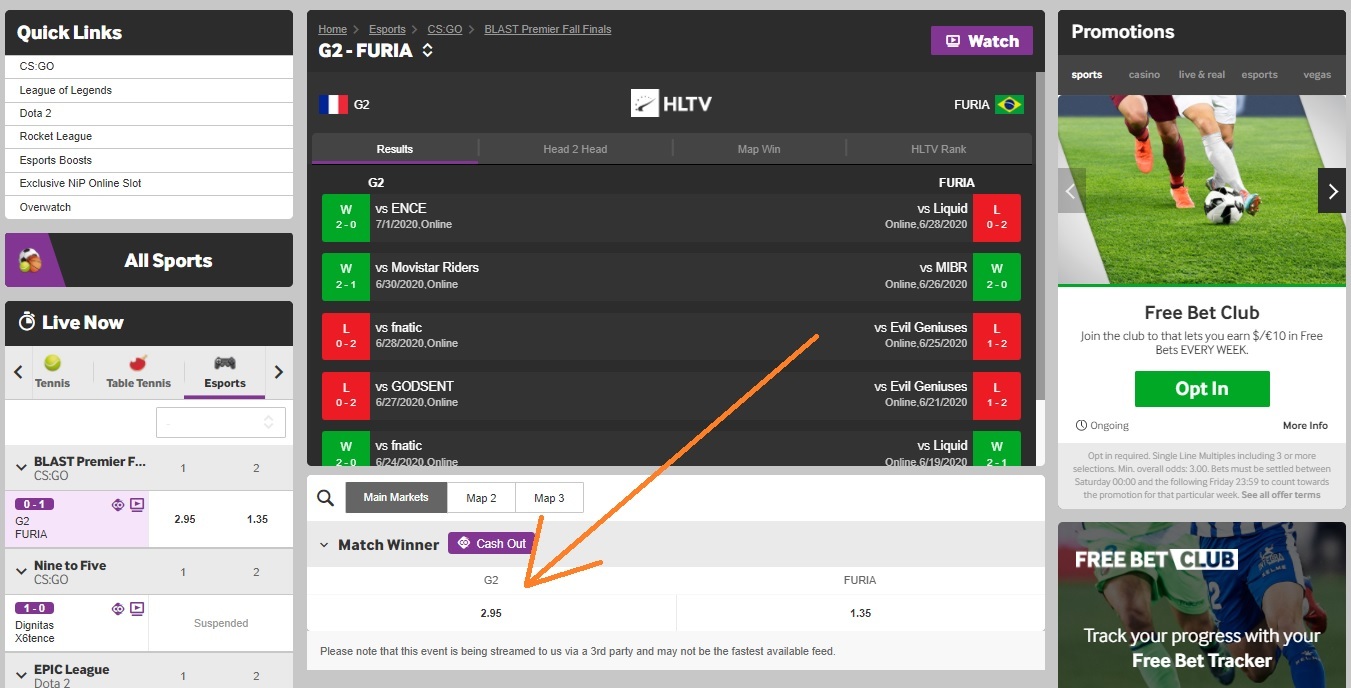Open Overwatch quick link
Image resolution: width=1351 pixels, height=688 pixels.
coord(149,207)
